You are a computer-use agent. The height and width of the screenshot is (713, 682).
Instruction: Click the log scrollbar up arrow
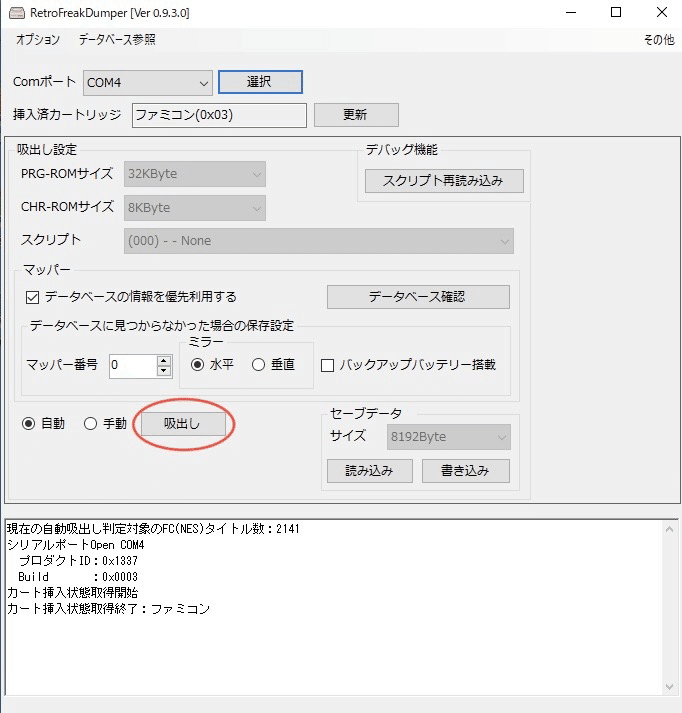pyautogui.click(x=669, y=529)
